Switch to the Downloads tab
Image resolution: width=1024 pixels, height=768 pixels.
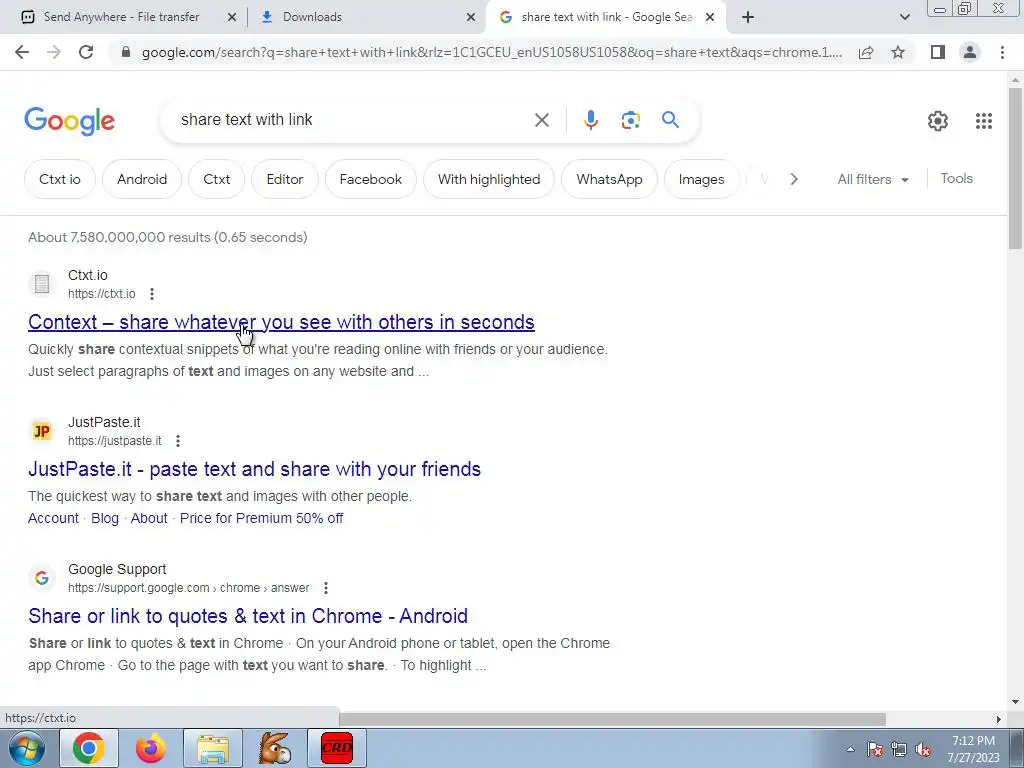[x=312, y=17]
